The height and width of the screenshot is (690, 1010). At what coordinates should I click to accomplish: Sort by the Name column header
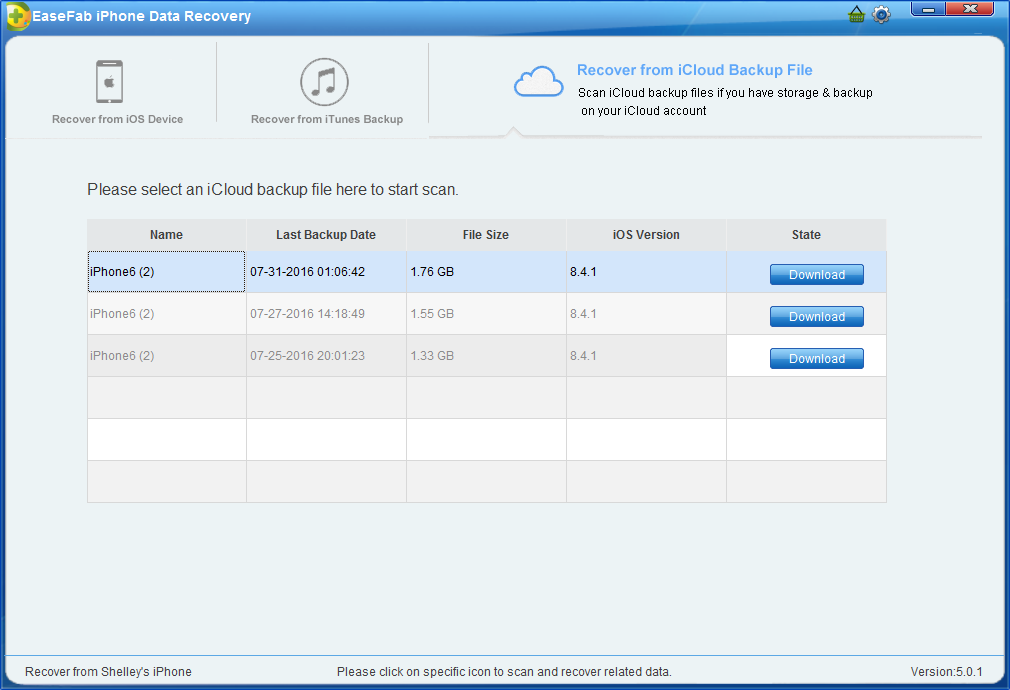pos(166,235)
